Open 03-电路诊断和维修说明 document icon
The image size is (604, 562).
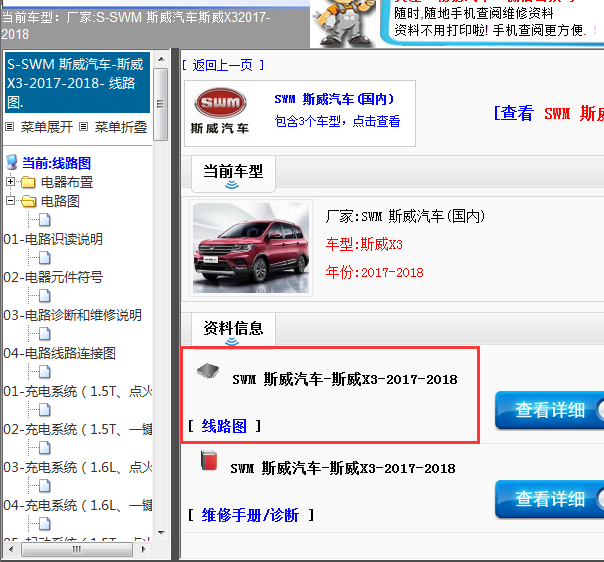(x=45, y=296)
